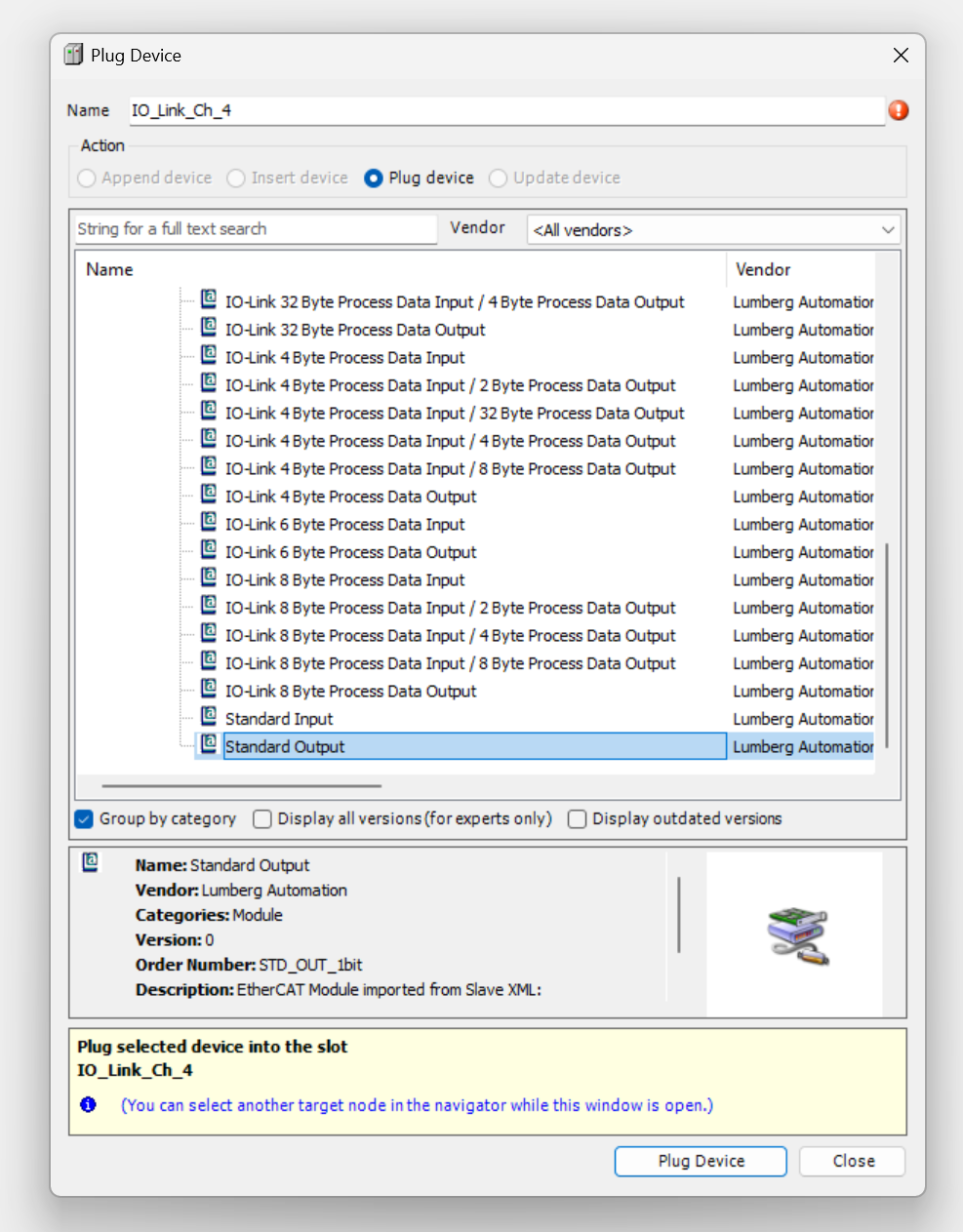Select IO-Link 8 Byte Input / 4 Byte Output
The width and height of the screenshot is (963, 1232).
tap(450, 636)
